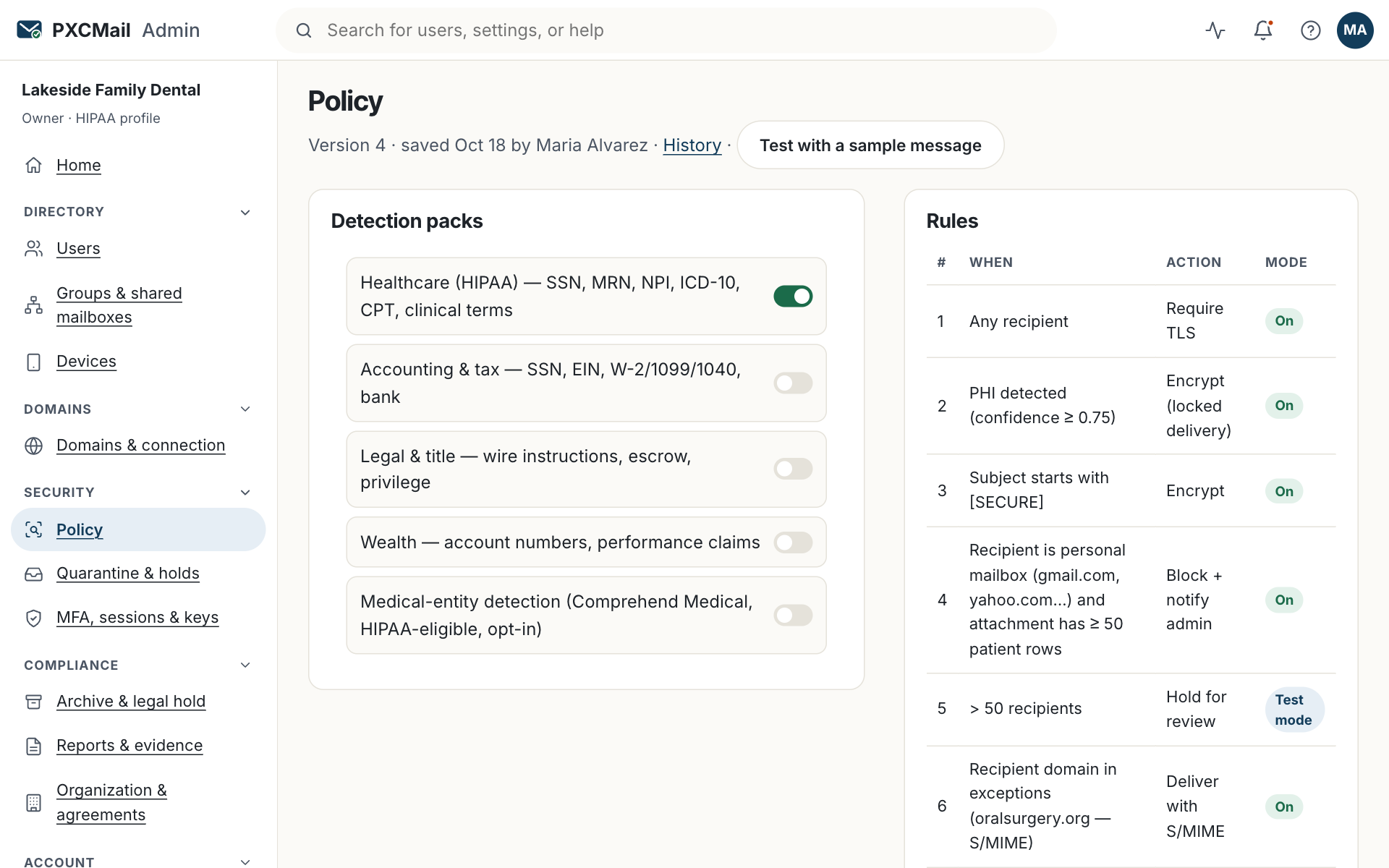Click the Policy scan icon in the sidebar

click(33, 529)
